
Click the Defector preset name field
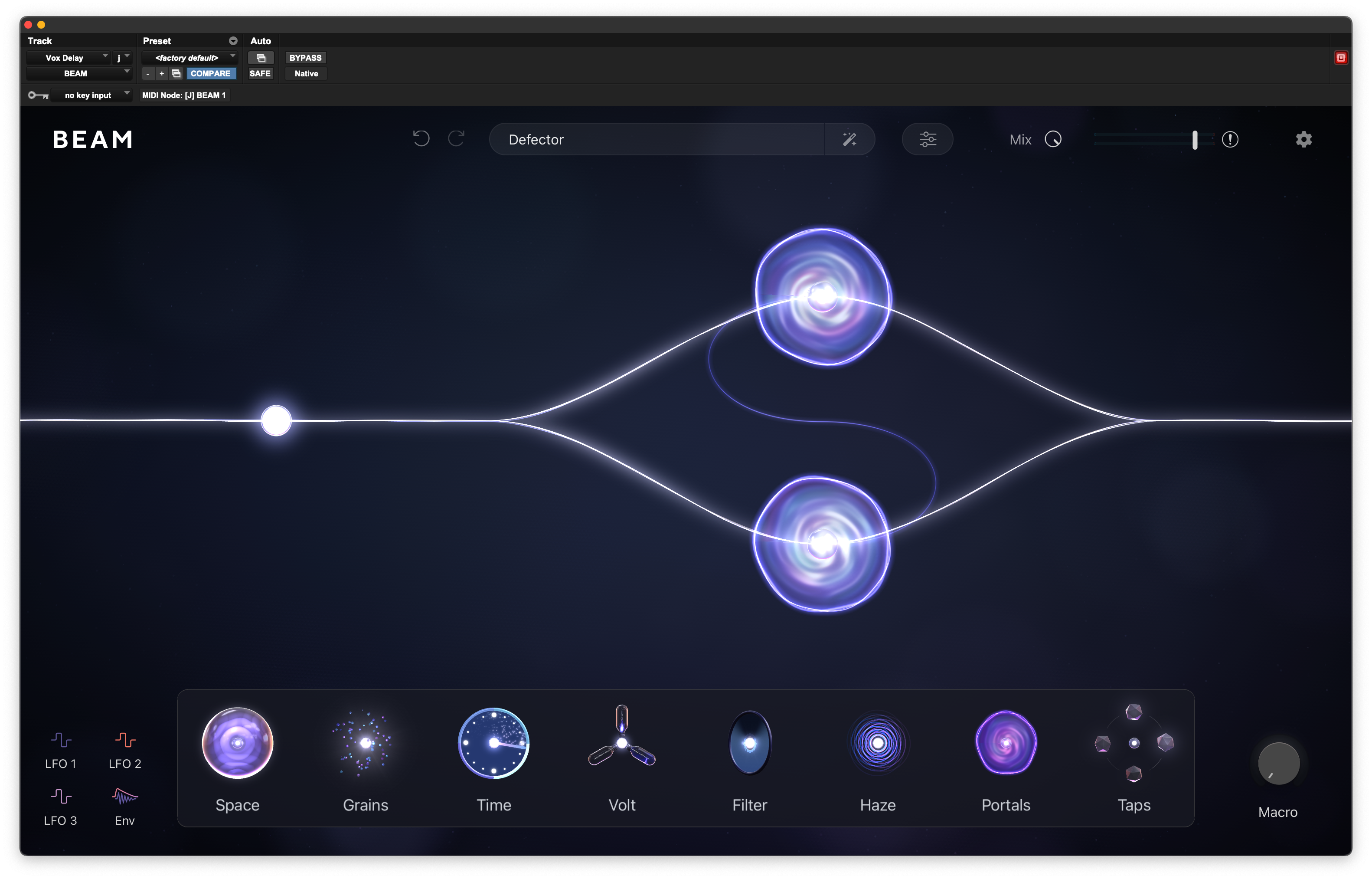coord(656,139)
